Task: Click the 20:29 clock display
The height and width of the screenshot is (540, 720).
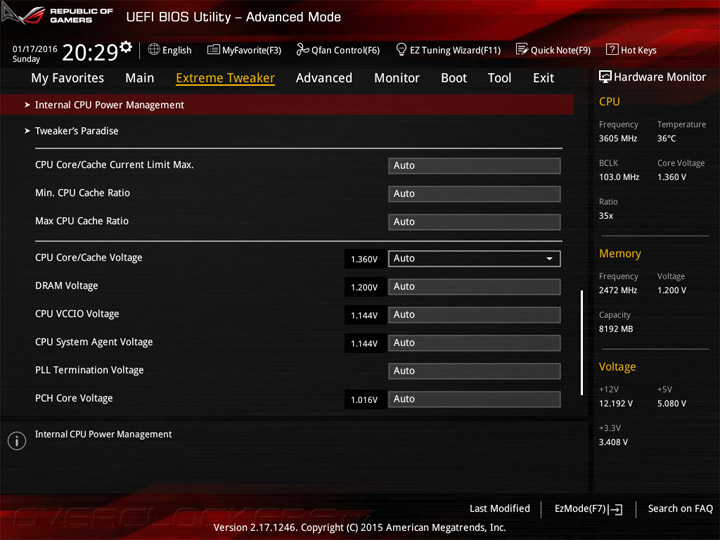Action: 90,52
